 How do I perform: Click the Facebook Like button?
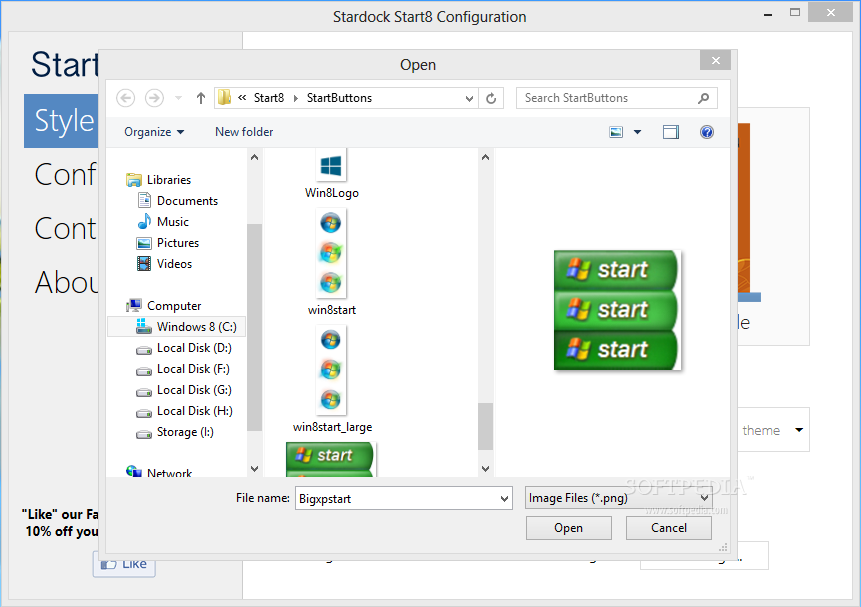coord(123,563)
